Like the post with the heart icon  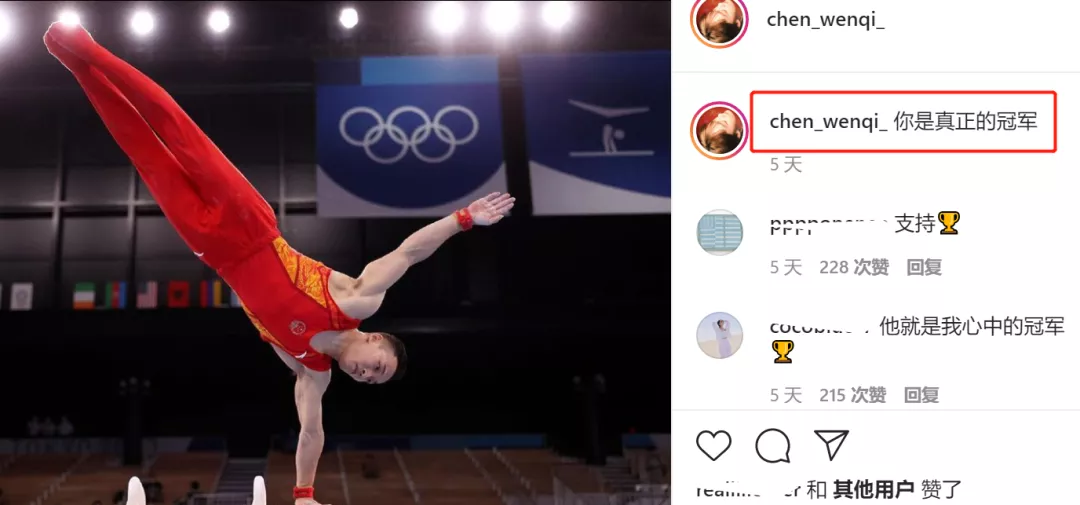point(714,445)
